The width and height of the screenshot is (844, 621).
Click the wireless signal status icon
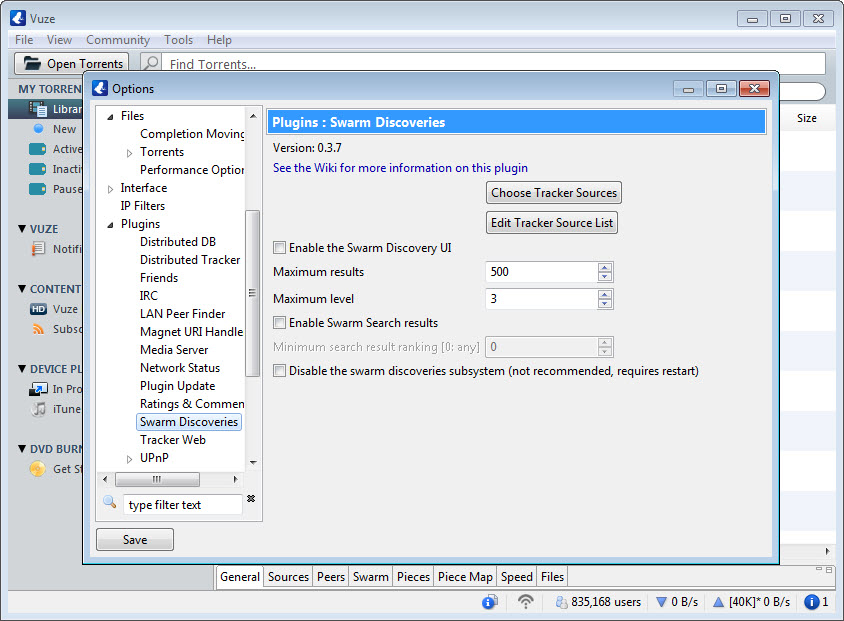[x=525, y=602]
